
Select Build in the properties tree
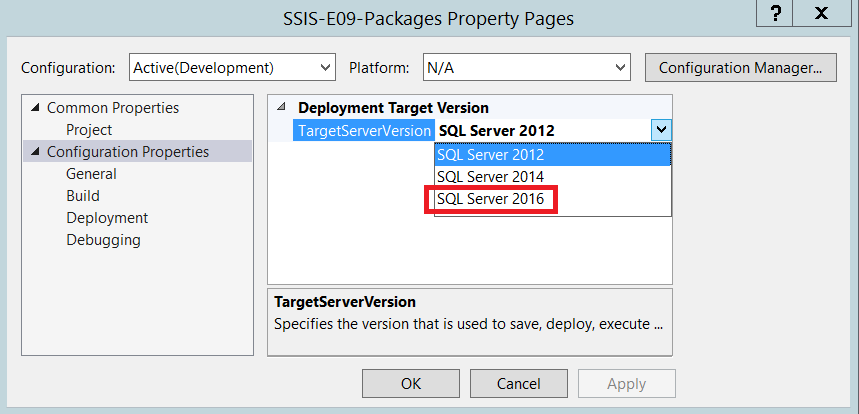tap(83, 196)
